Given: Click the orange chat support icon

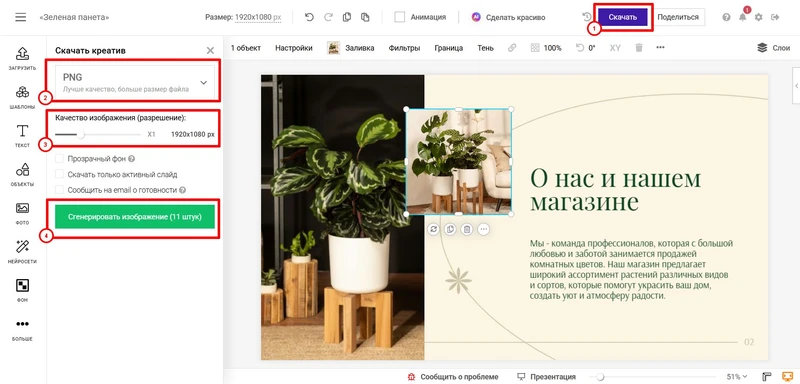Looking at the screenshot, I should click(787, 377).
